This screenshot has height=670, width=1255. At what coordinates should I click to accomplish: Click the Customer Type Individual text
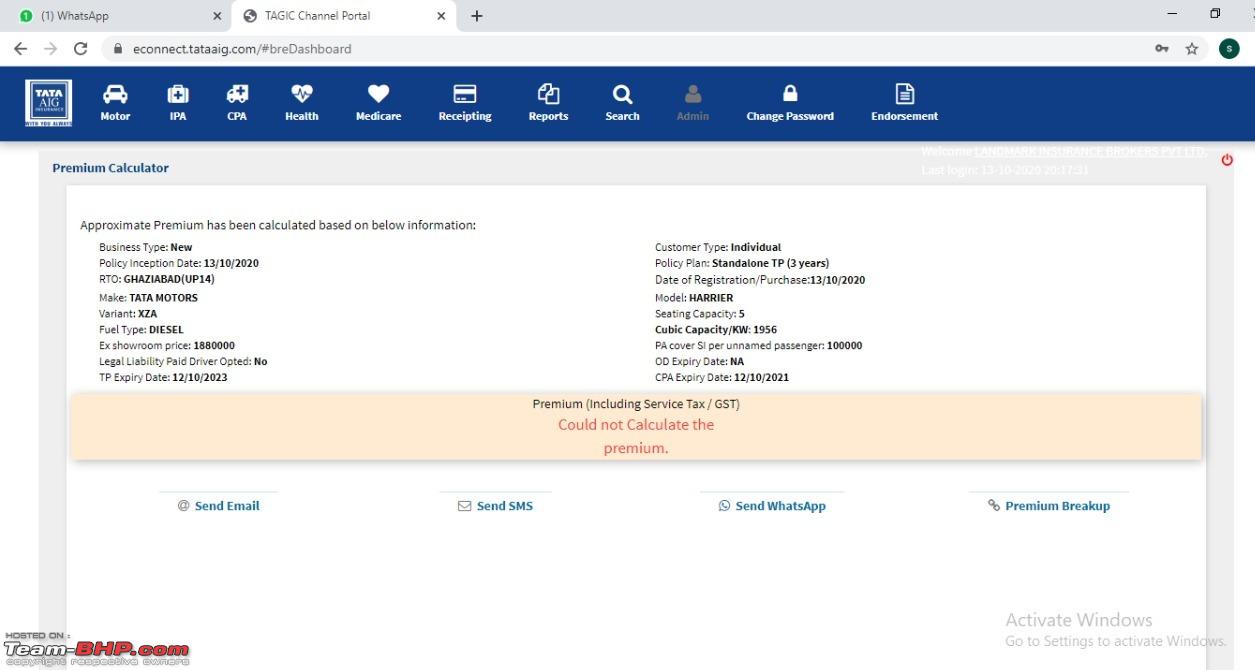pos(718,247)
